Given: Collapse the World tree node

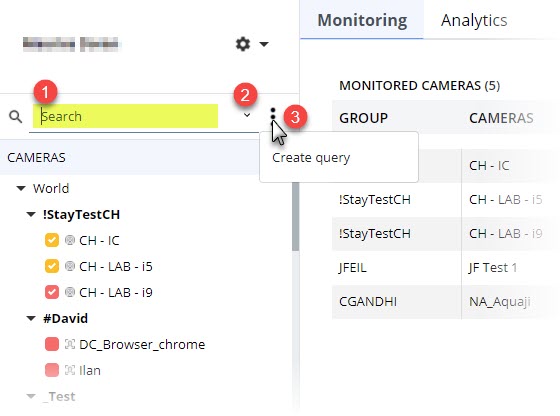Looking at the screenshot, I should point(21,188).
